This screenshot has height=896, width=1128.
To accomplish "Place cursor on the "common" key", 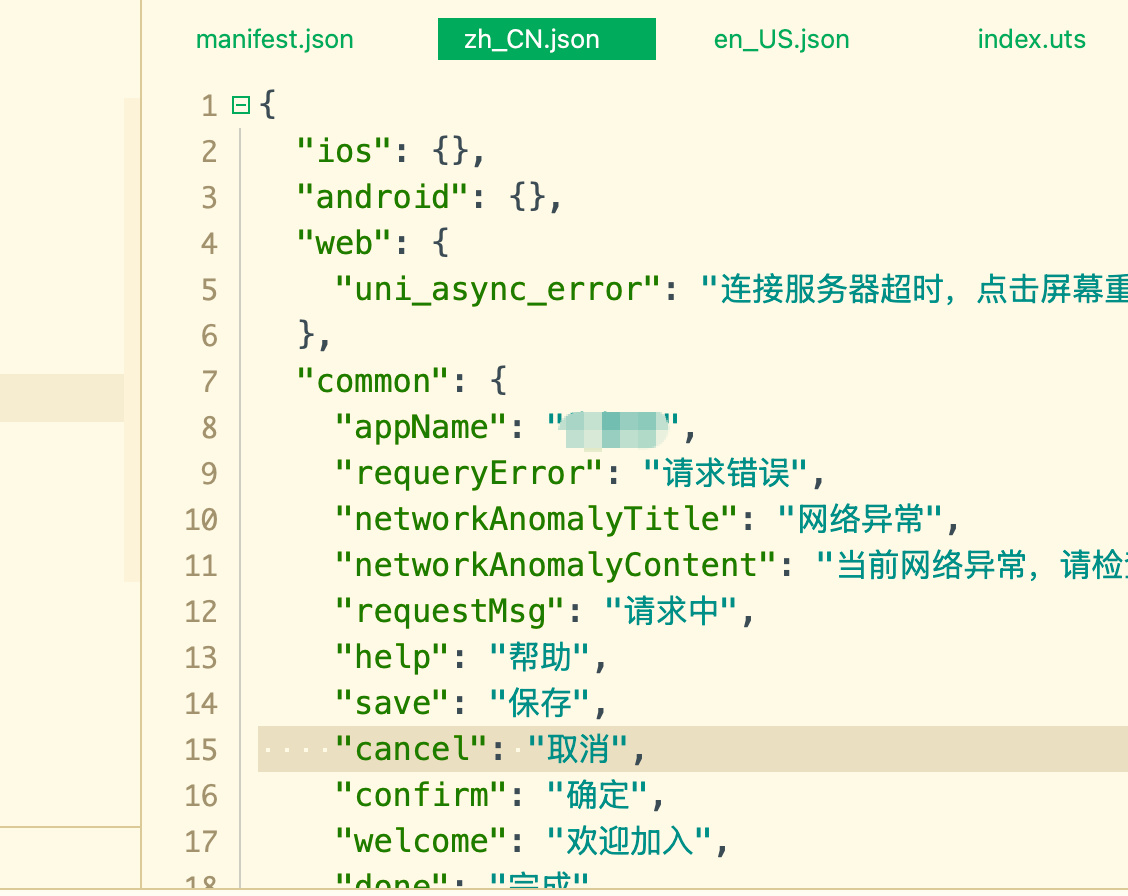I will pyautogui.click(x=374, y=382).
